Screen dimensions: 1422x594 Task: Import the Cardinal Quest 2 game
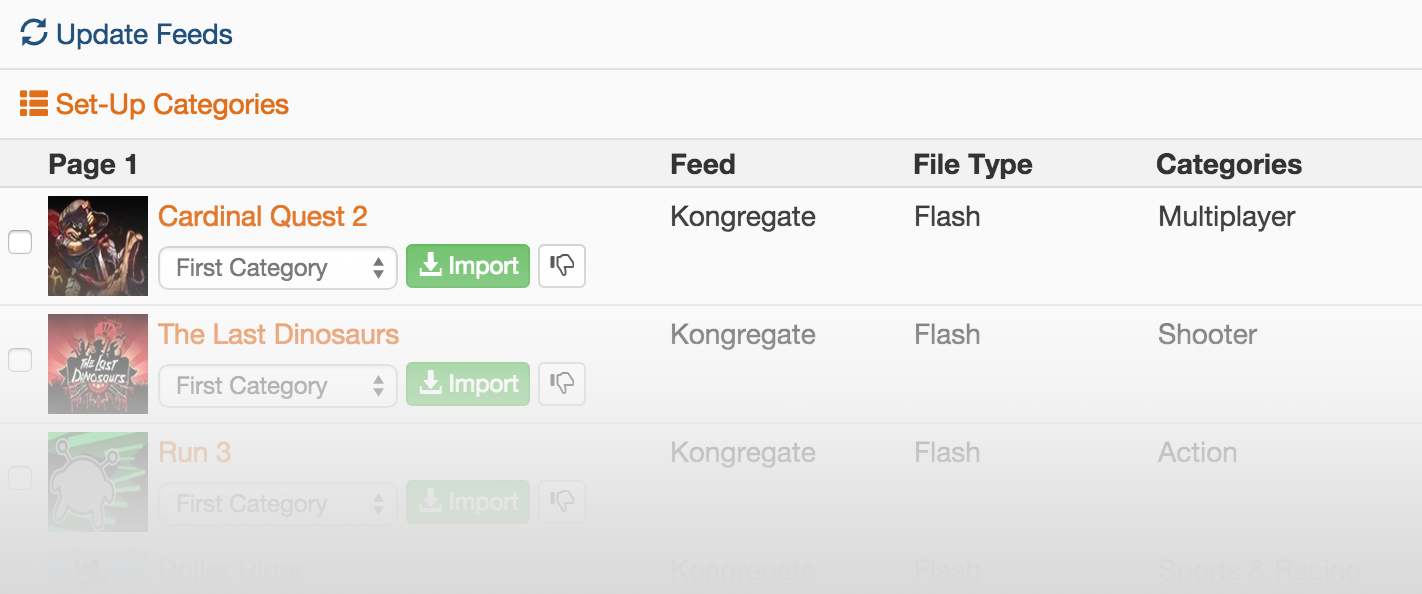(468, 266)
